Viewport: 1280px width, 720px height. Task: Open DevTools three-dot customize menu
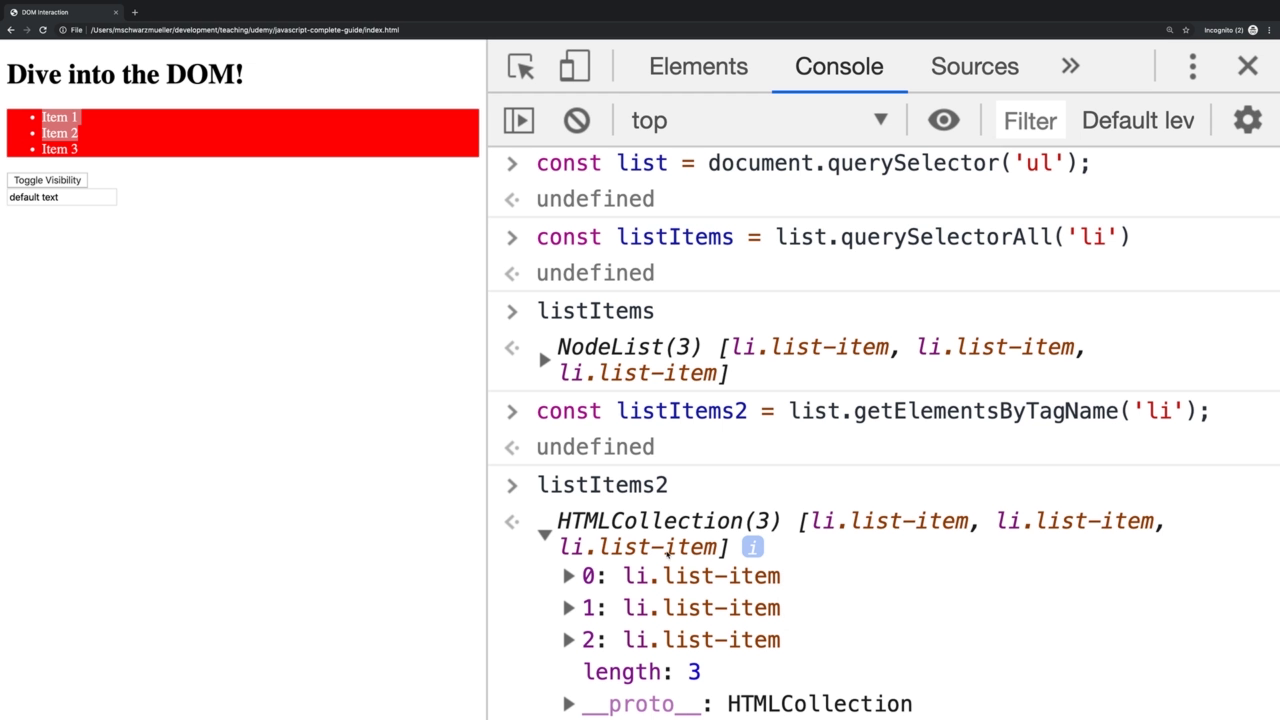click(x=1192, y=67)
